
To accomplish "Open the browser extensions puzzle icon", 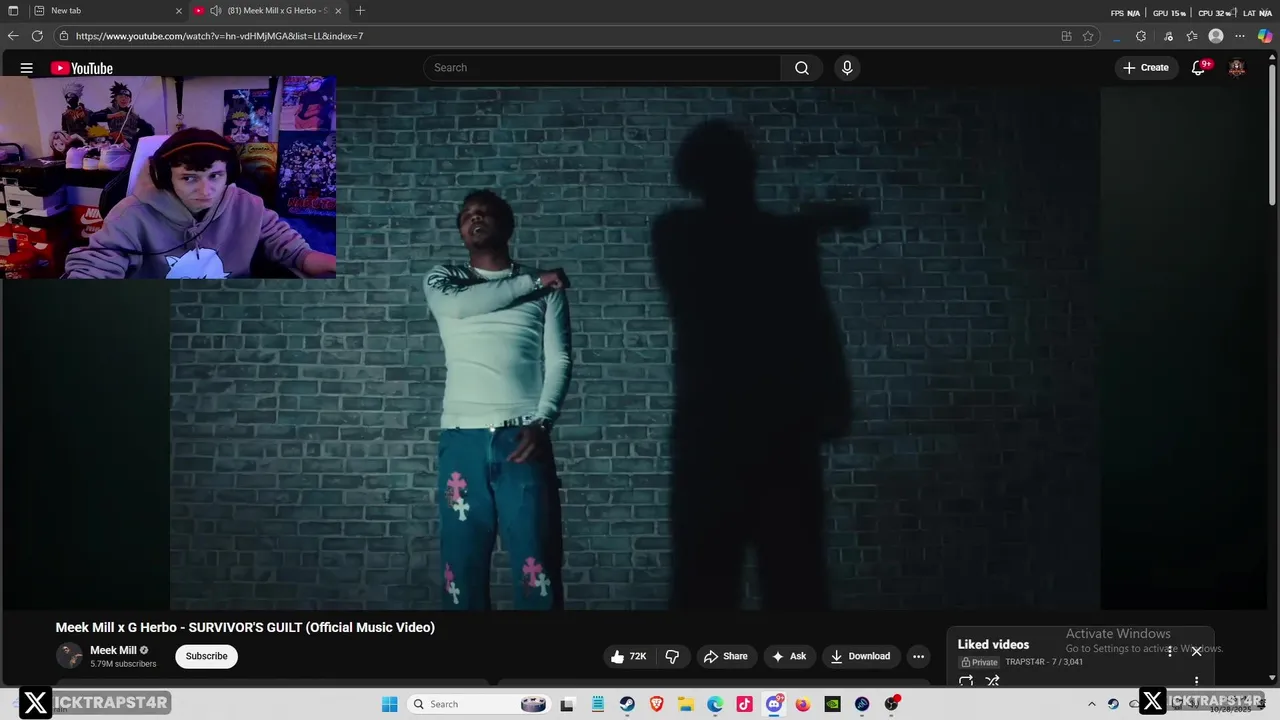I will [x=1141, y=36].
